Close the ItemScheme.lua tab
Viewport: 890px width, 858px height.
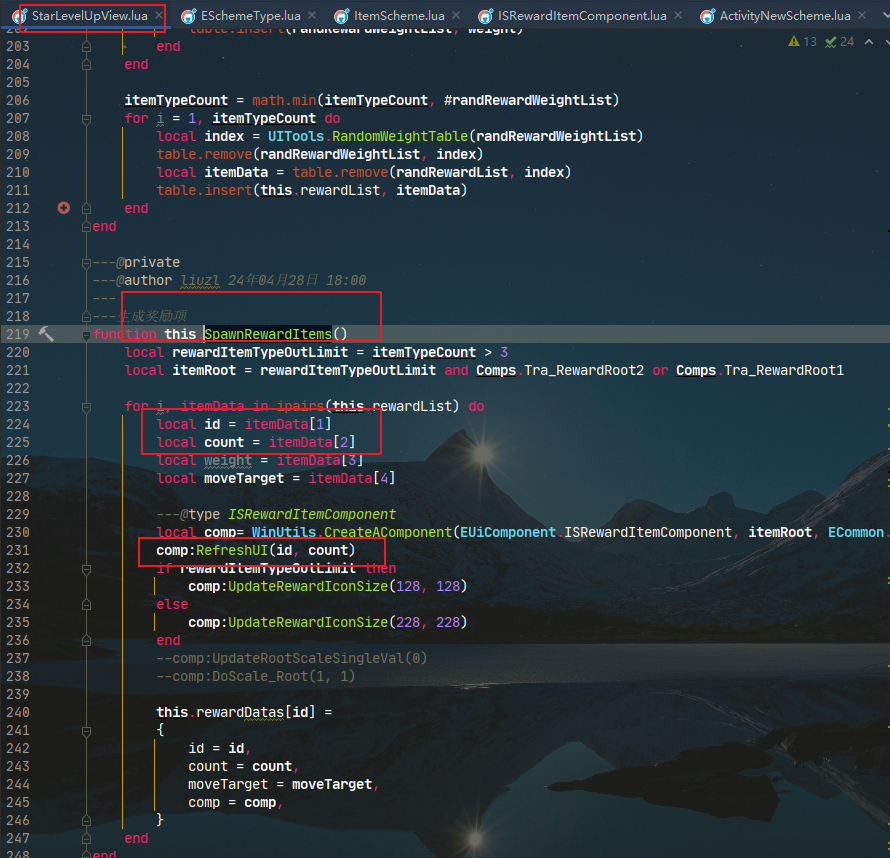(x=456, y=15)
